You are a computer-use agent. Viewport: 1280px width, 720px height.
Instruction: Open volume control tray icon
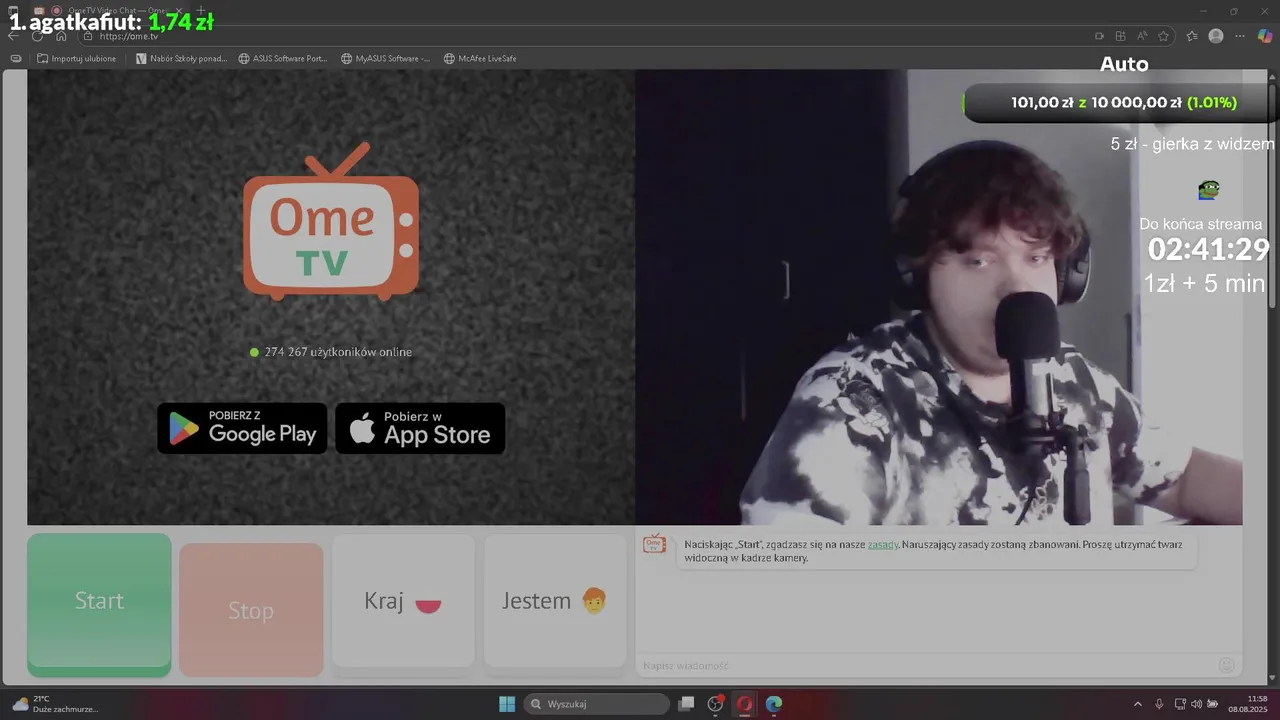1196,704
